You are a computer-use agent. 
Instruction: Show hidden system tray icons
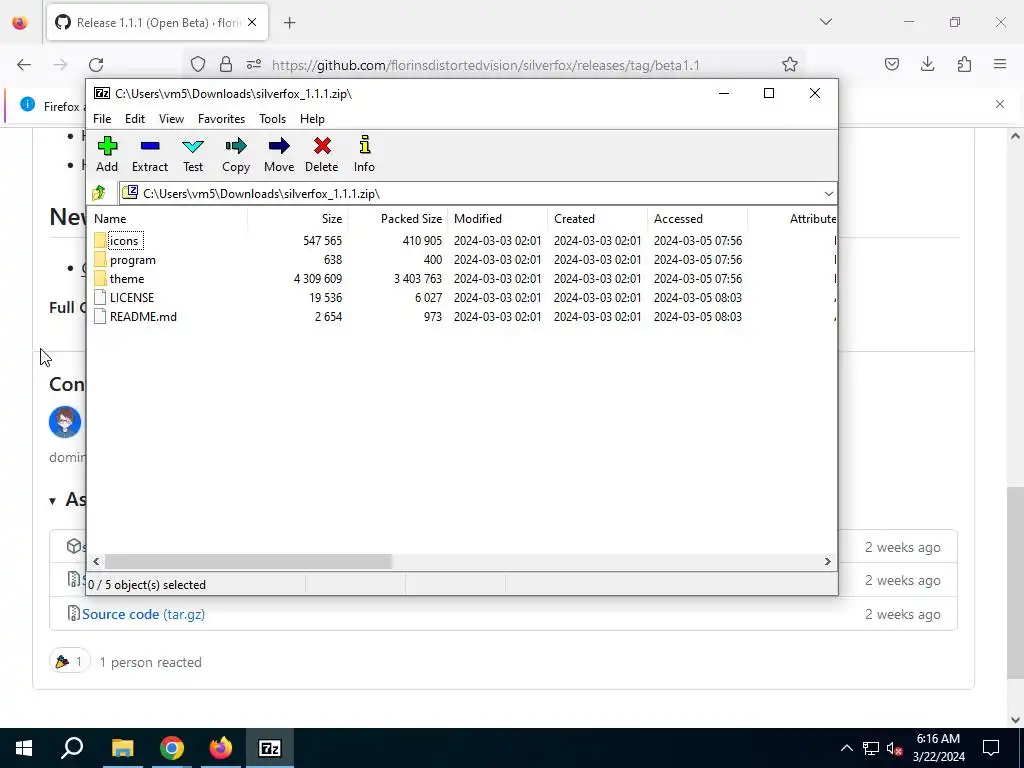click(846, 748)
